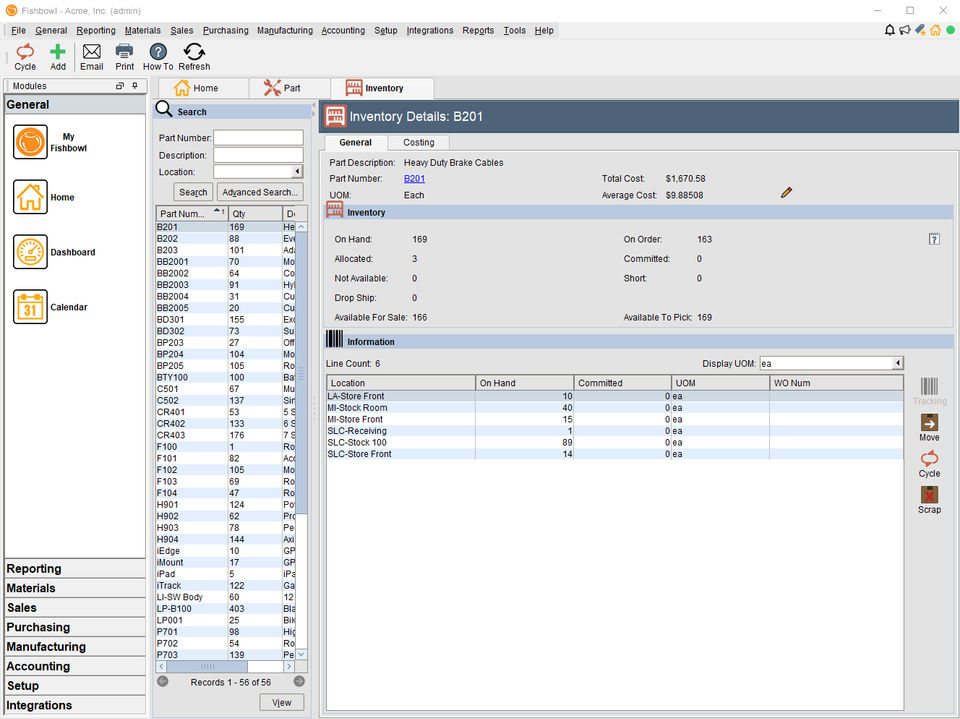This screenshot has height=719, width=960.
Task: Click the part list horizontal scrollbar
Action: 207,666
